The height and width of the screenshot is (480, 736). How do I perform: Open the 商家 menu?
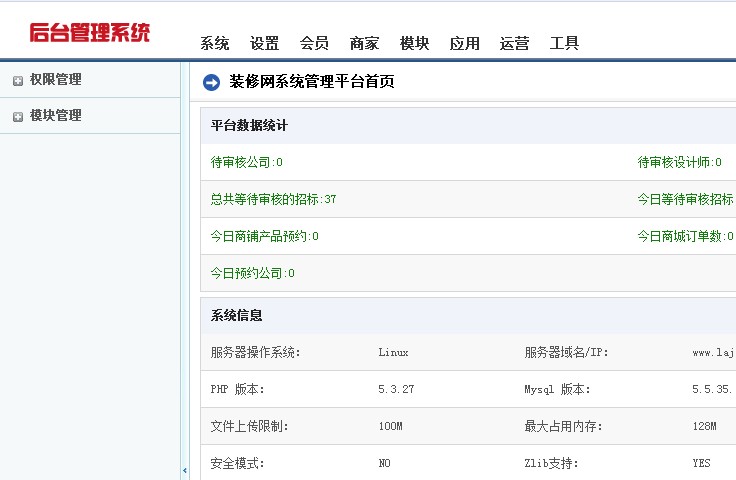coord(365,43)
